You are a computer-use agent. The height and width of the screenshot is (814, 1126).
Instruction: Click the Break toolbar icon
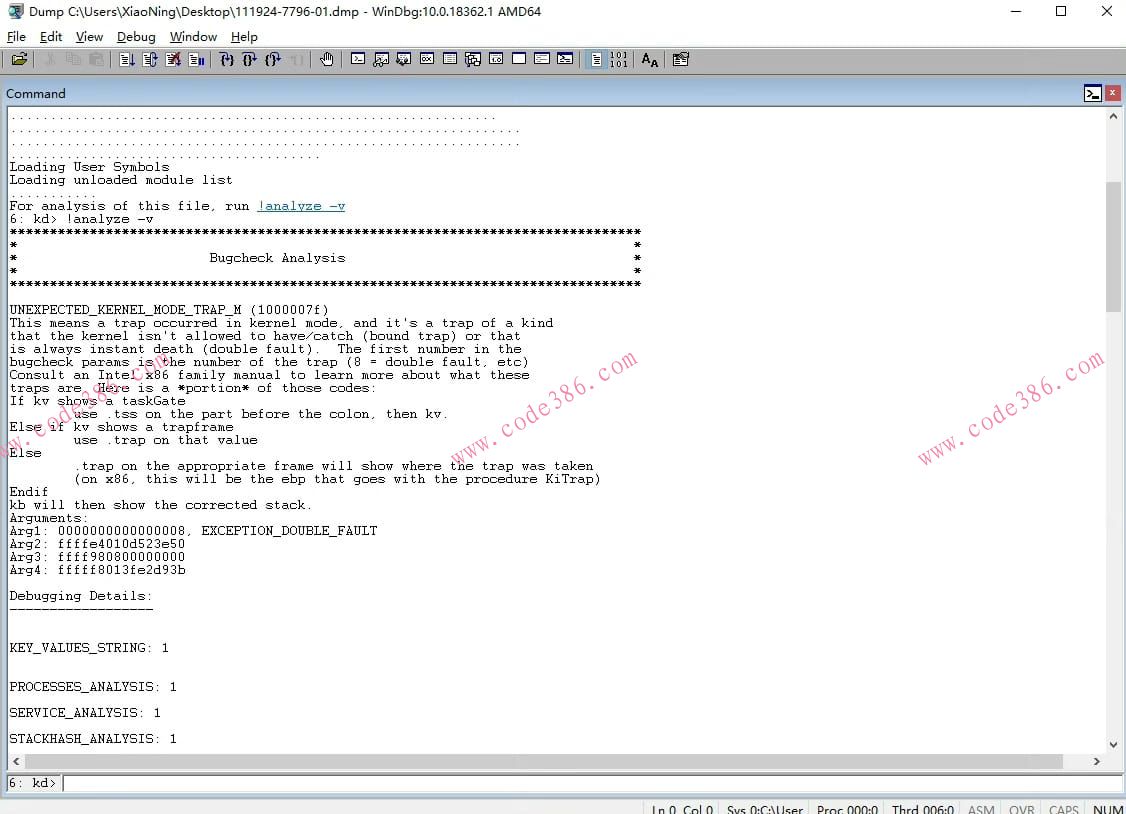pos(196,60)
